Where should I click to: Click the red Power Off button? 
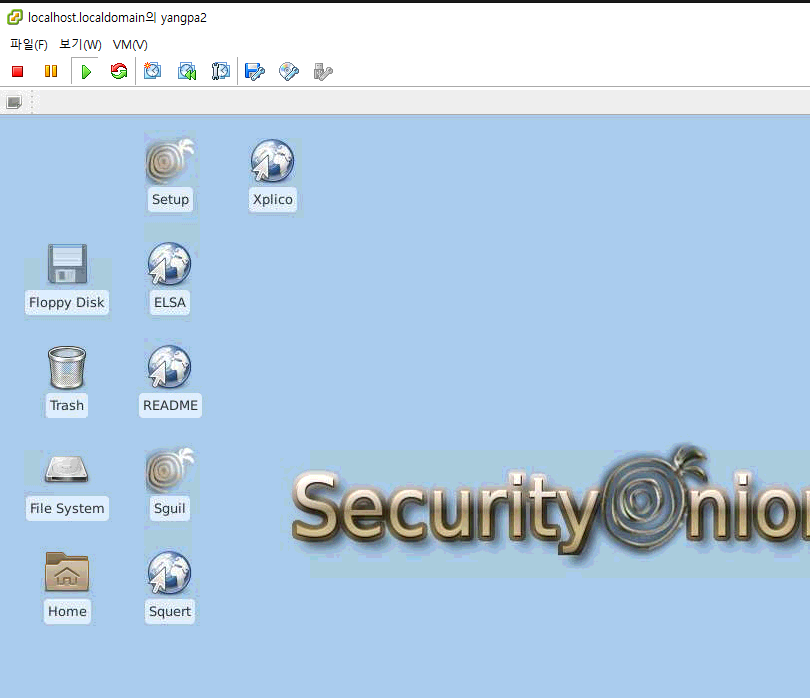pos(18,71)
